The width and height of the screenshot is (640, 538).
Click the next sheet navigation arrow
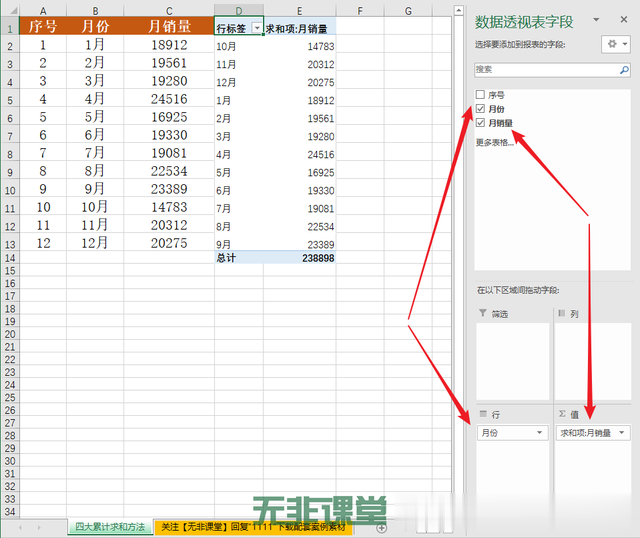(39, 527)
